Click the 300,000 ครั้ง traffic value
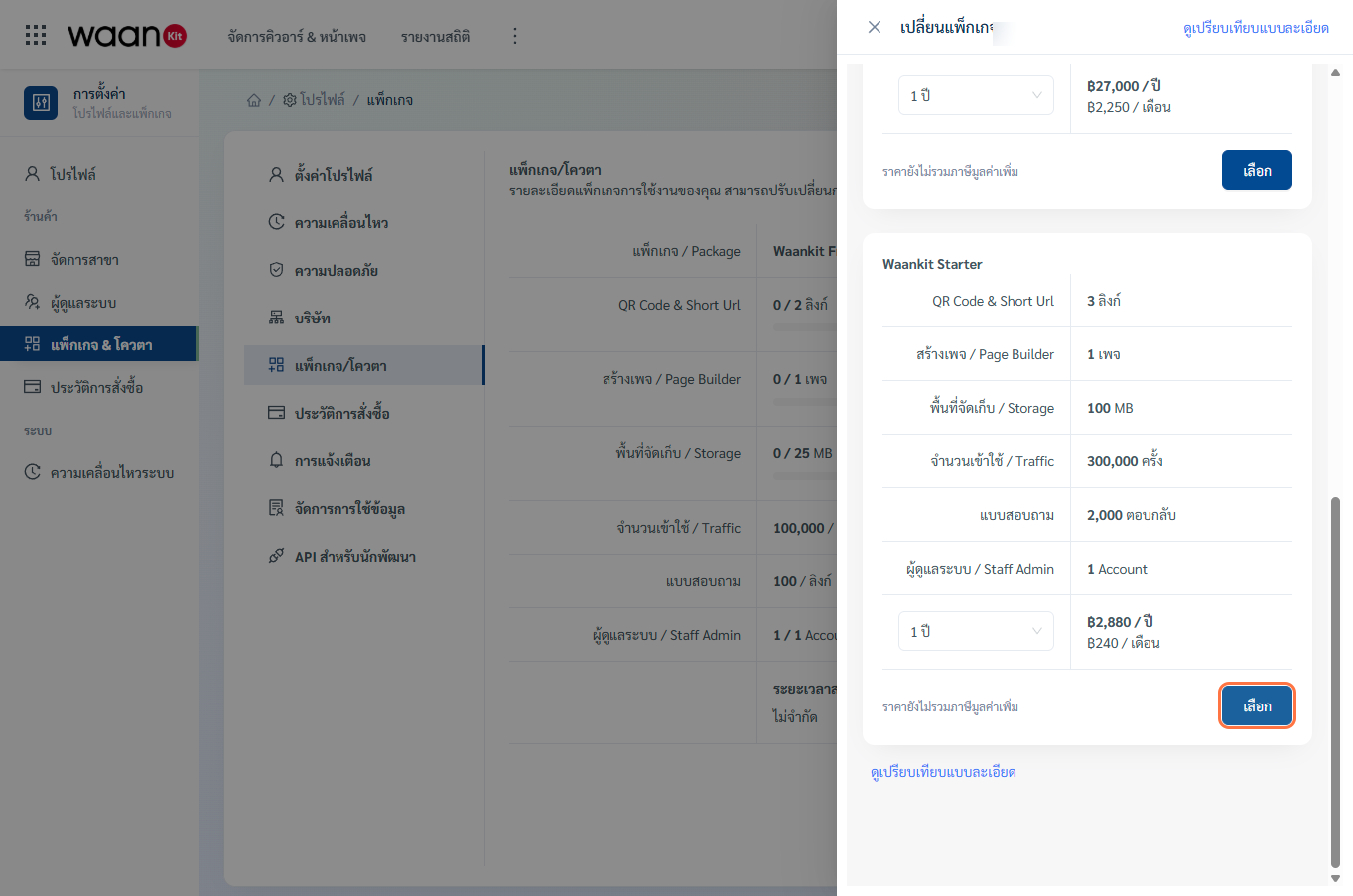 click(x=1125, y=461)
